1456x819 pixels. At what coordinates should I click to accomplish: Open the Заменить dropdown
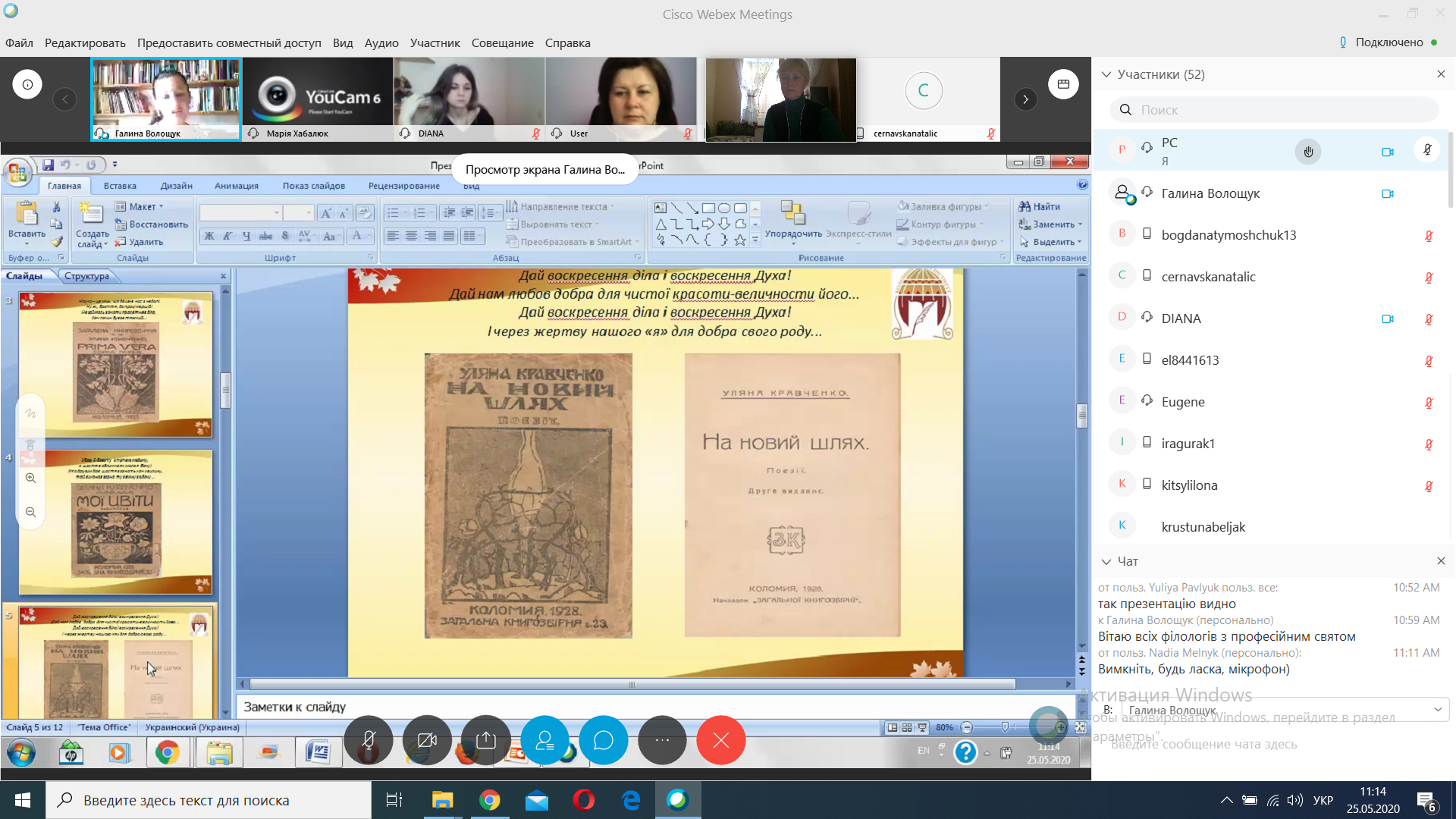tap(1050, 224)
